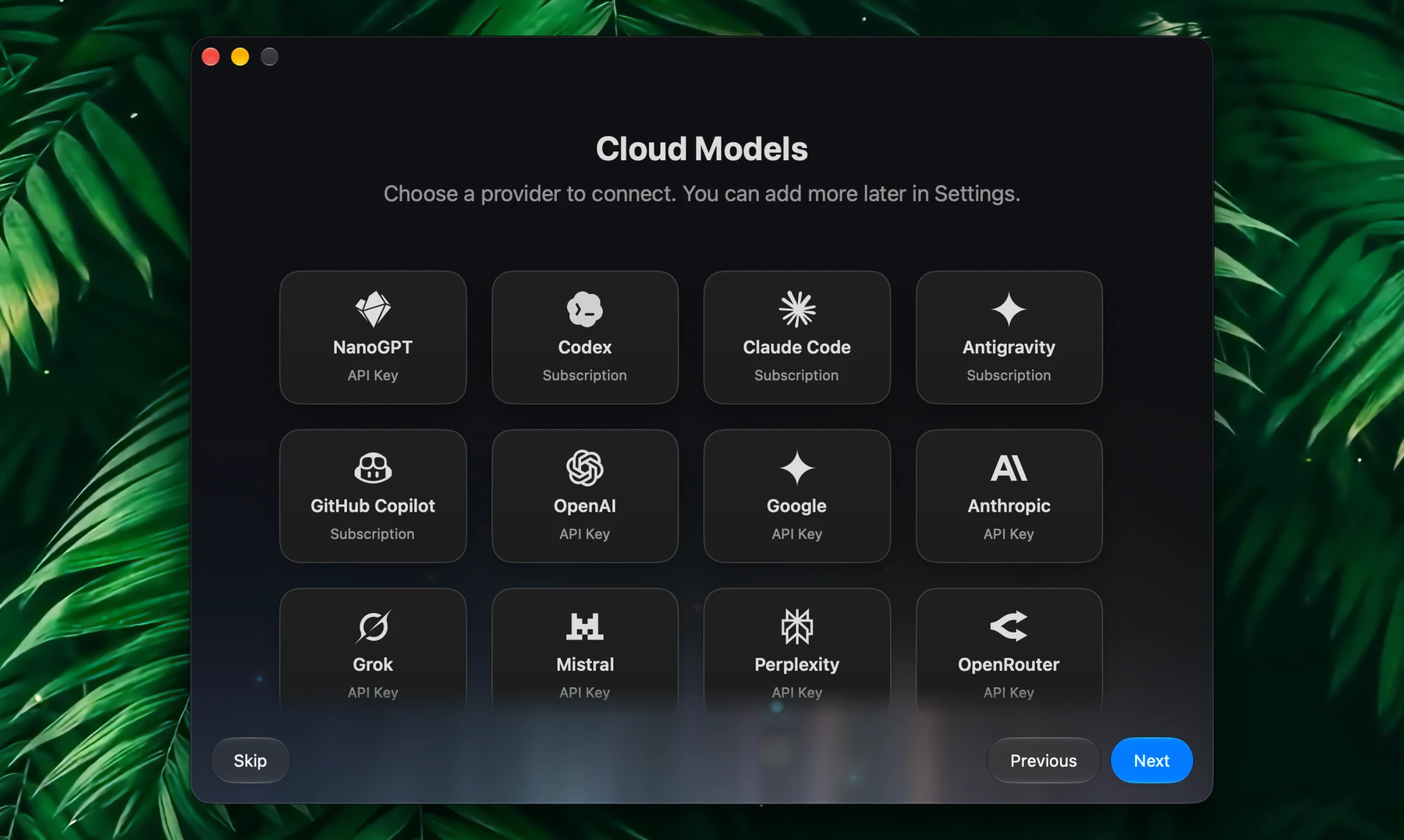Click the 'Choose a provider to connect' subtitle

pos(702,193)
